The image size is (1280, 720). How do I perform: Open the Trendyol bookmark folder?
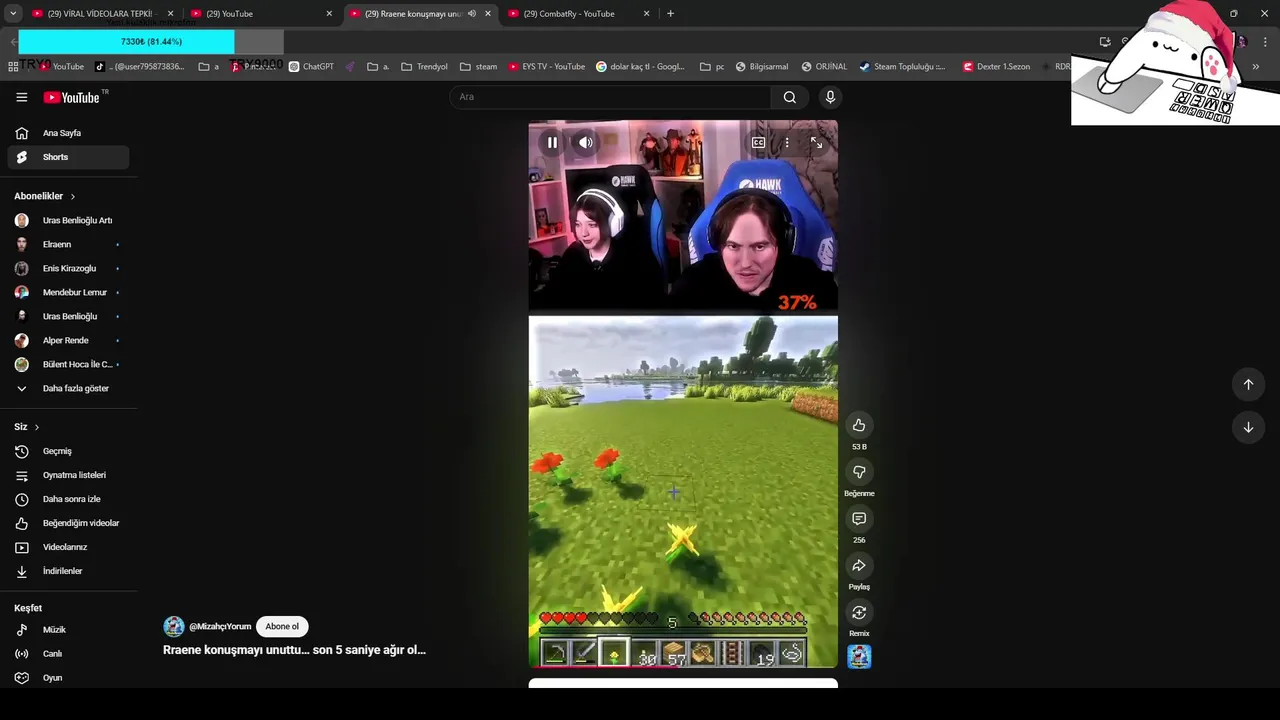[424, 67]
